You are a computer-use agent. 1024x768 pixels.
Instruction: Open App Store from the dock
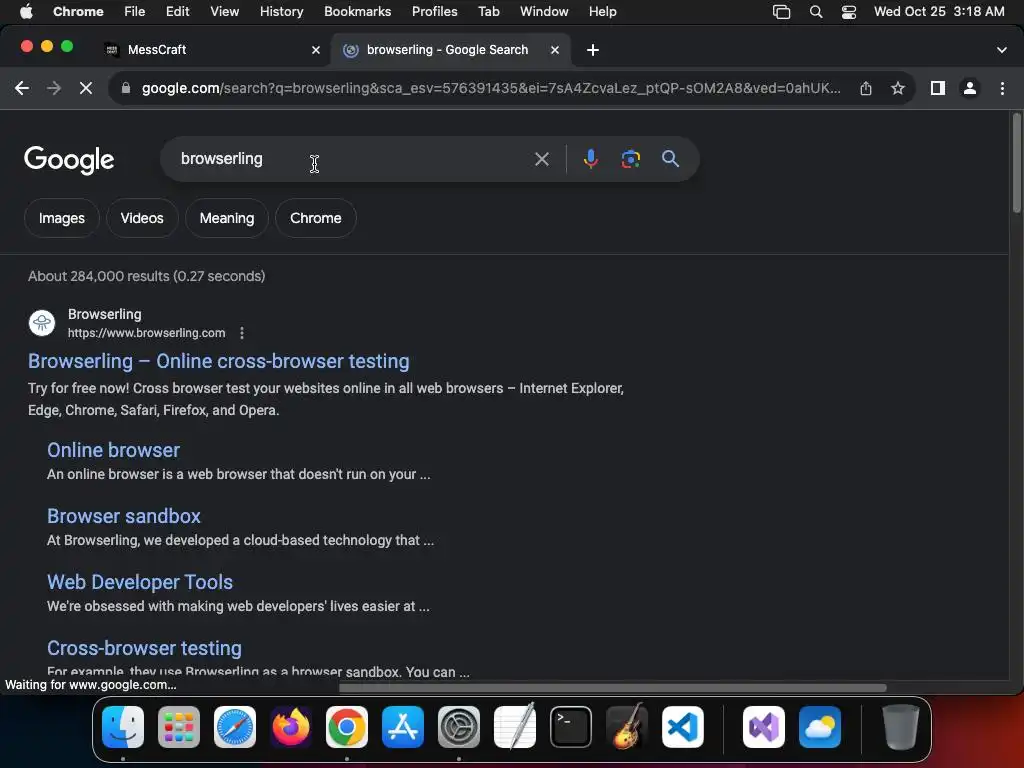point(403,727)
